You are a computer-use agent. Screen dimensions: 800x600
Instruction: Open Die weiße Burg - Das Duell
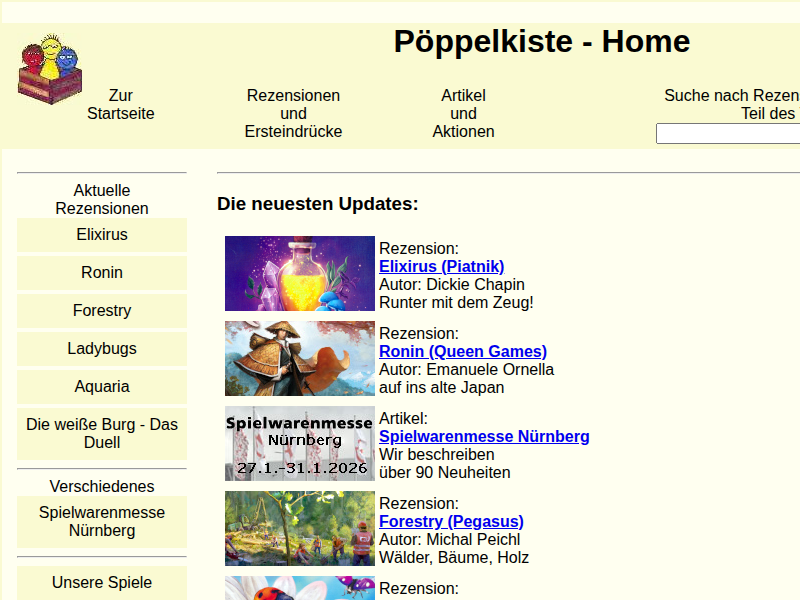[102, 434]
